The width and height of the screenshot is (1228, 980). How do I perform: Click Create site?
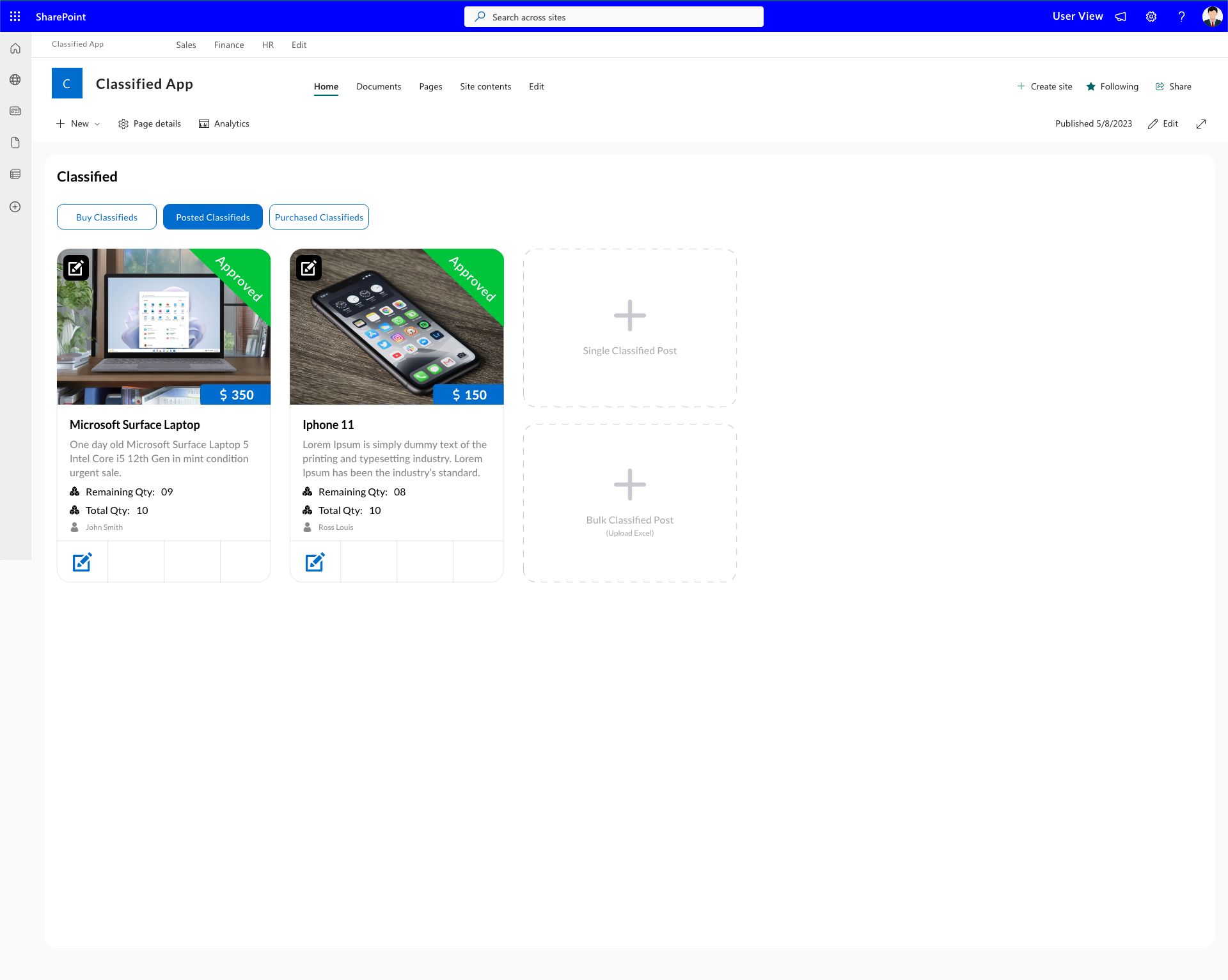[x=1044, y=87]
